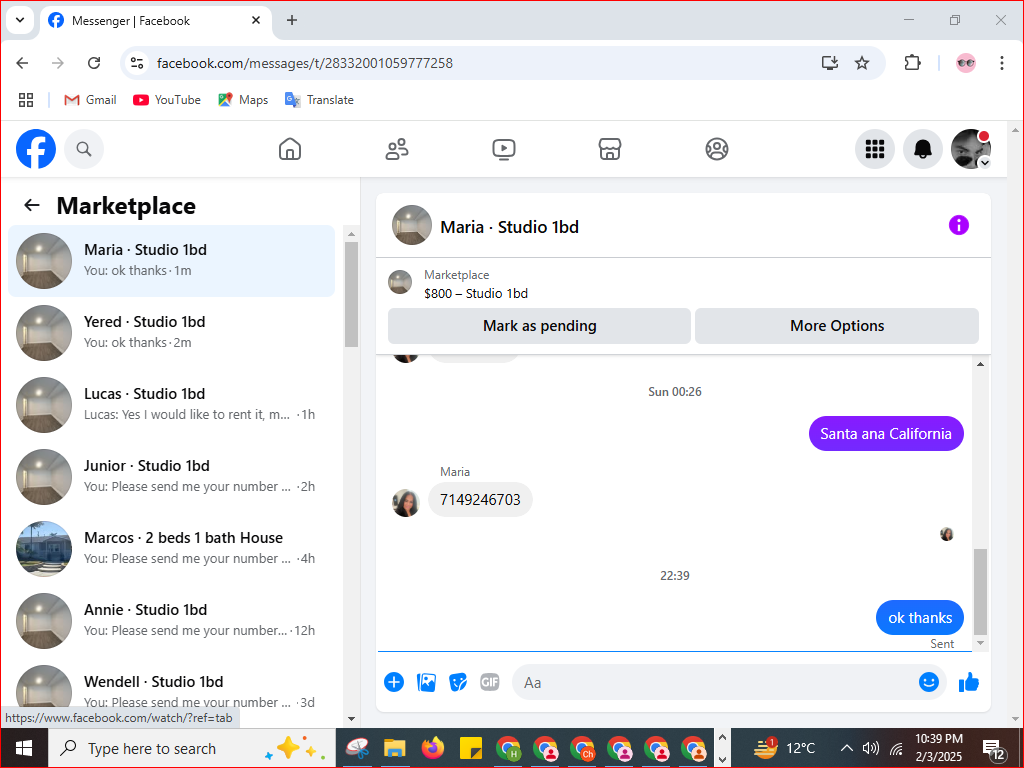Click the conversation list scrollbar thumb
Screen dimensions: 1024x768
(x=351, y=295)
